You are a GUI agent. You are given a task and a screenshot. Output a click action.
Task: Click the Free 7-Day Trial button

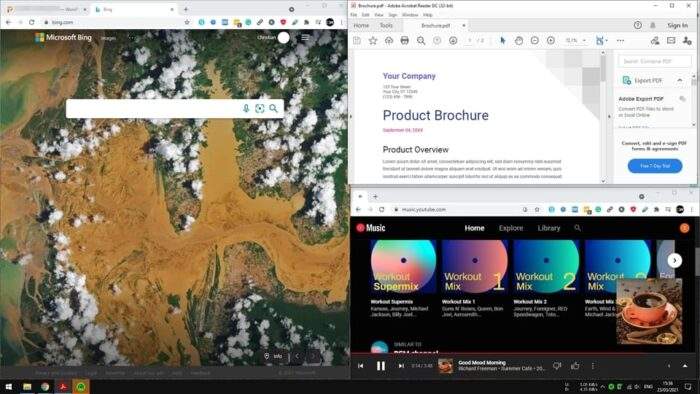click(x=654, y=166)
